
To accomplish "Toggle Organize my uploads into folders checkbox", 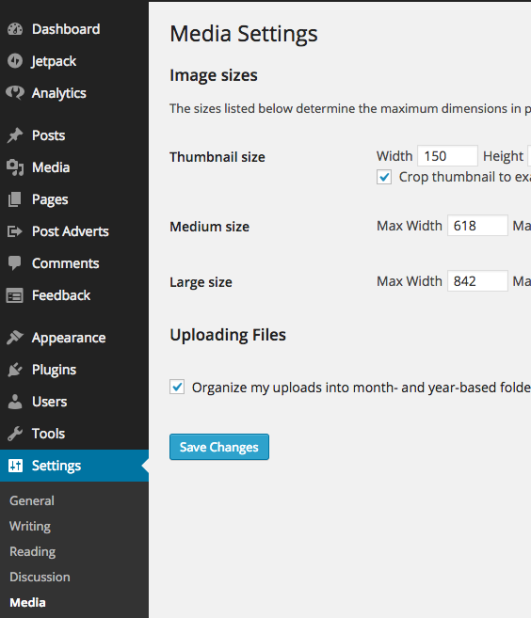I will (x=177, y=387).
